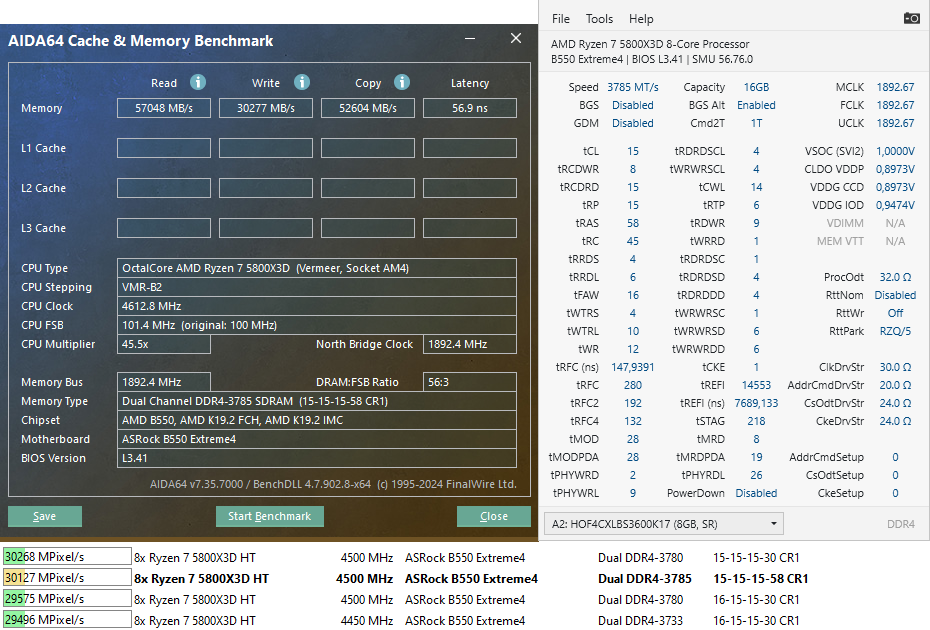This screenshot has height=630, width=930.
Task: Click the North Bridge Clock 1892.4 MHz field
Action: [x=470, y=344]
